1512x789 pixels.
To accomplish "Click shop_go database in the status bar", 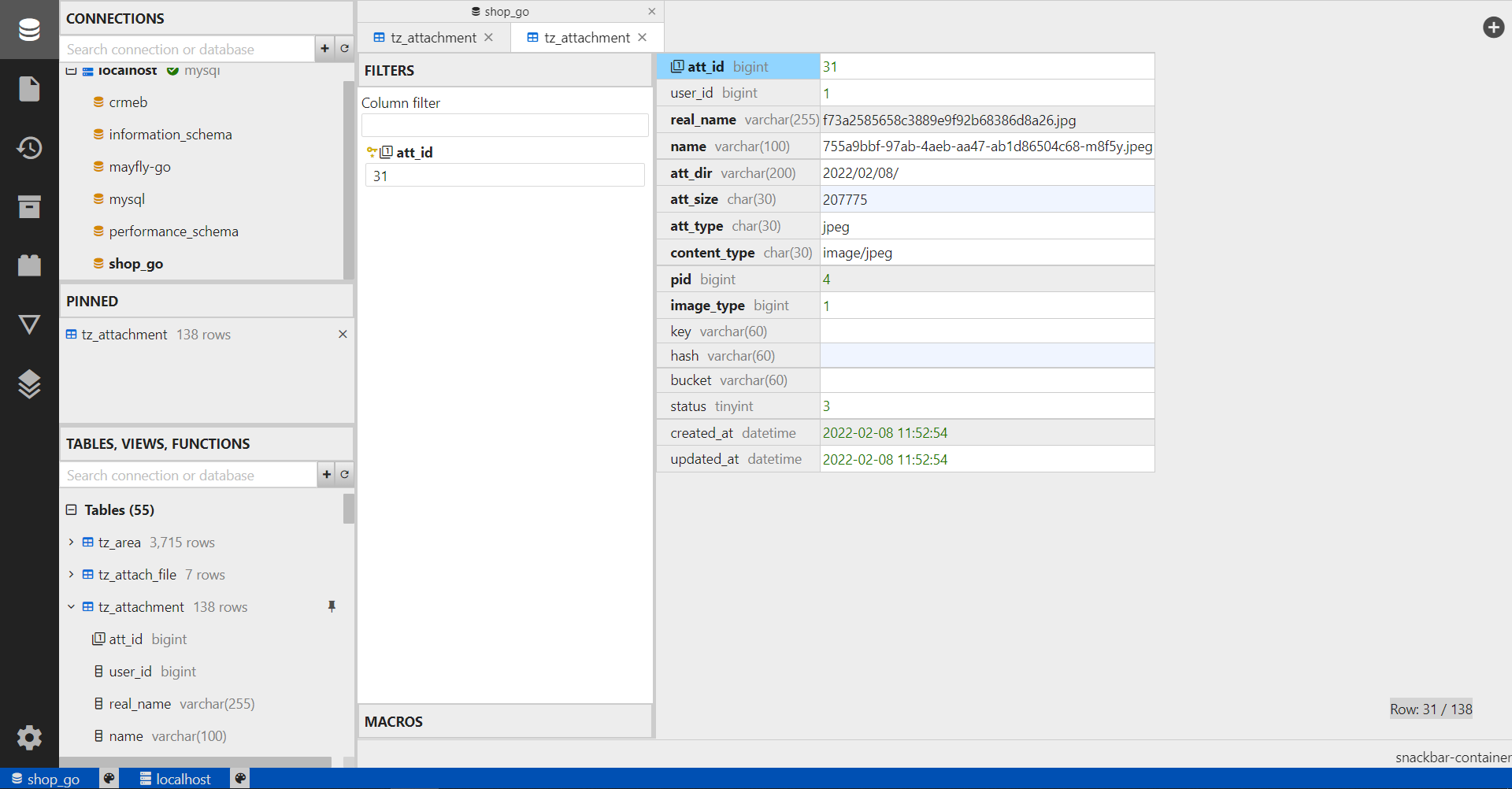I will 45,779.
